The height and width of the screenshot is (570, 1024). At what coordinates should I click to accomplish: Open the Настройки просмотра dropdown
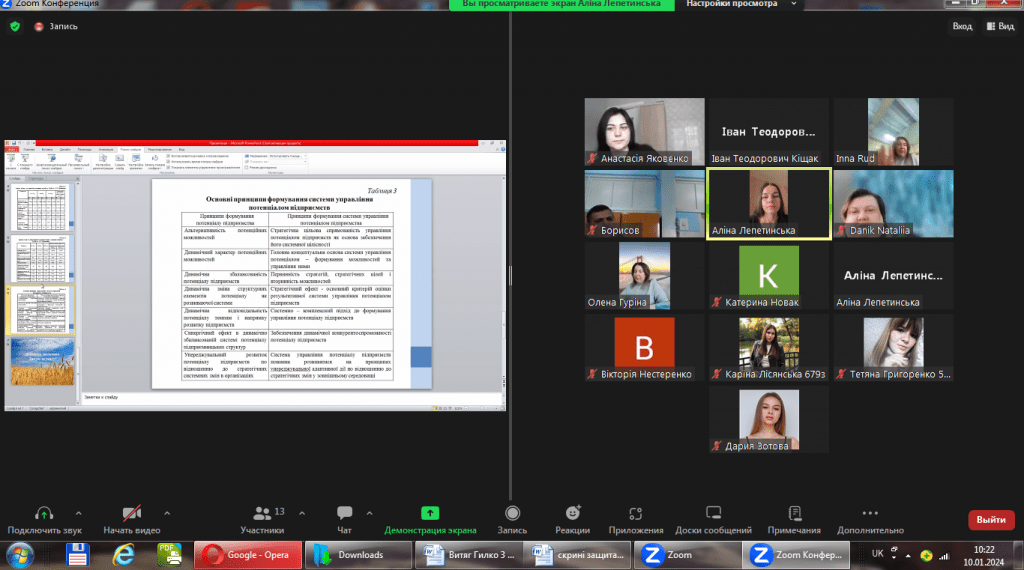737,4
